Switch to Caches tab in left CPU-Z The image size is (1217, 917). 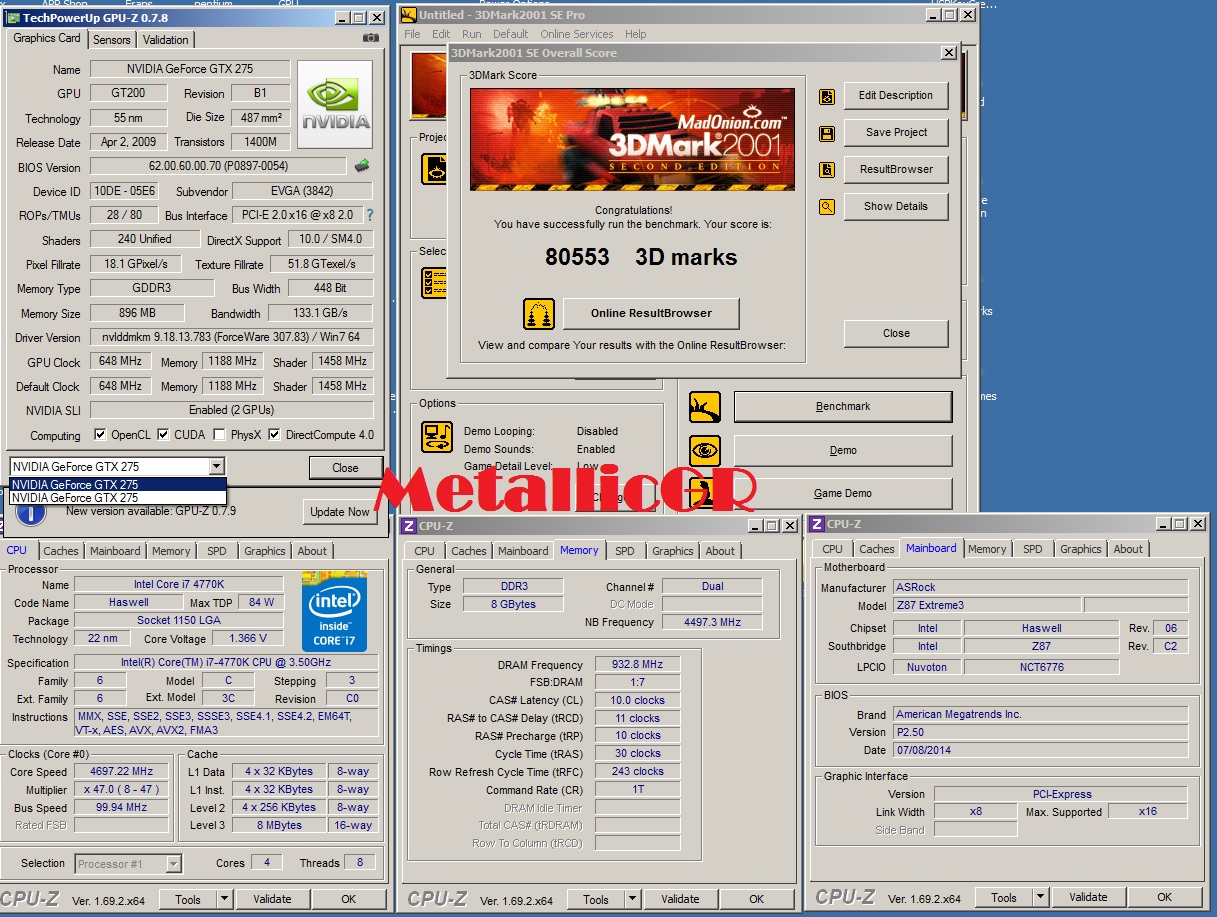coord(61,551)
